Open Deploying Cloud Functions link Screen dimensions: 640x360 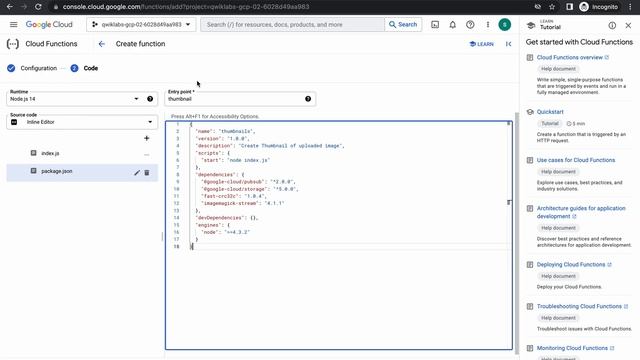[571, 264]
